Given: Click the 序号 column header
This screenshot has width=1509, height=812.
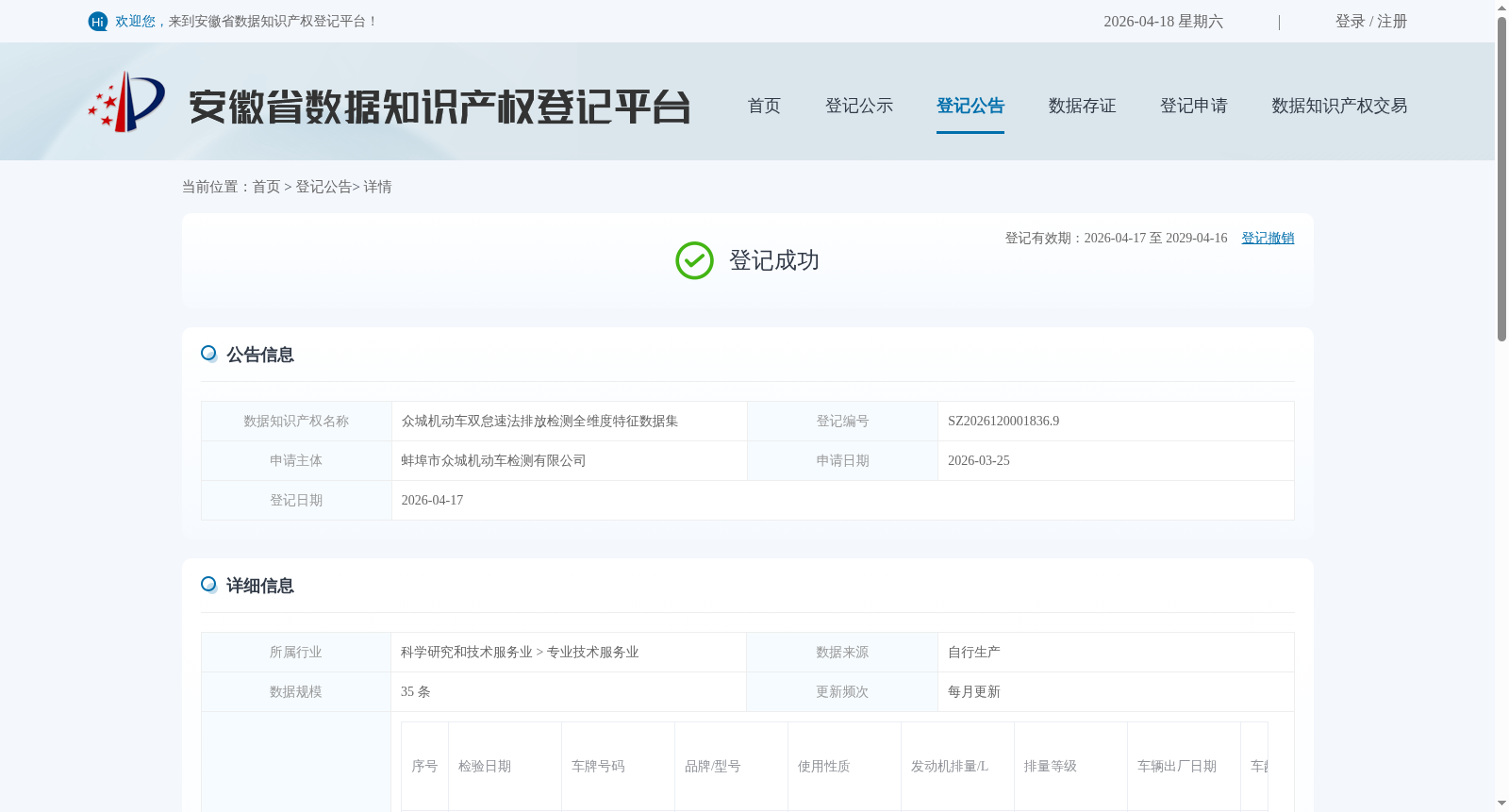Looking at the screenshot, I should pos(424,766).
